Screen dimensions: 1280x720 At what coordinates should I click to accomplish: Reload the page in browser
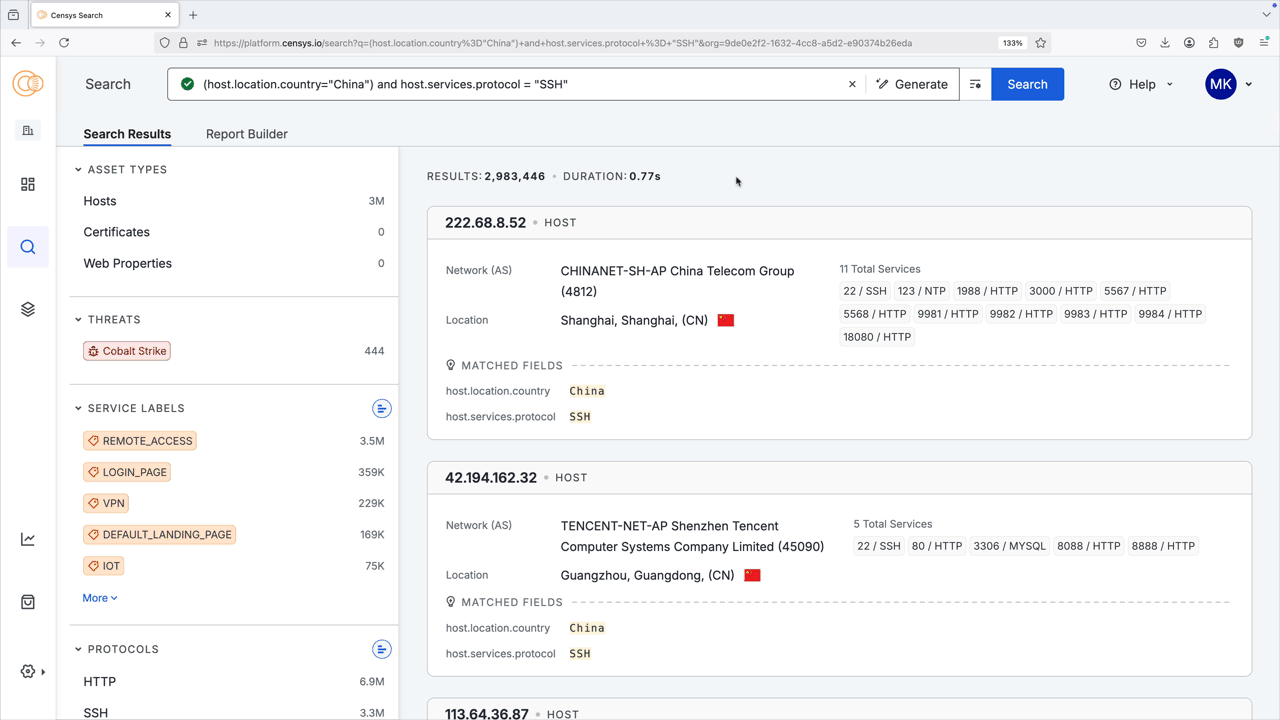[64, 43]
